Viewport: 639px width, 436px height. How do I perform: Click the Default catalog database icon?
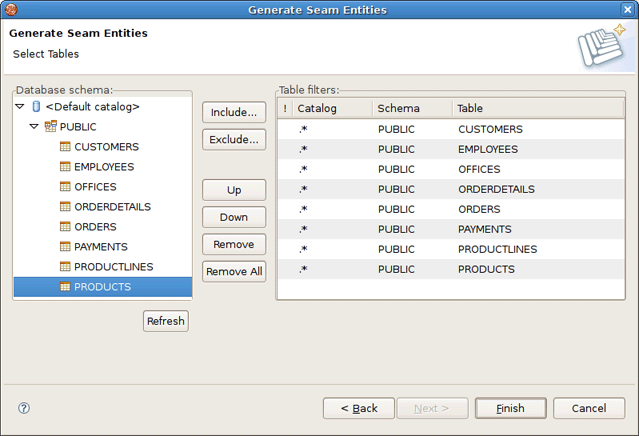pyautogui.click(x=37, y=107)
